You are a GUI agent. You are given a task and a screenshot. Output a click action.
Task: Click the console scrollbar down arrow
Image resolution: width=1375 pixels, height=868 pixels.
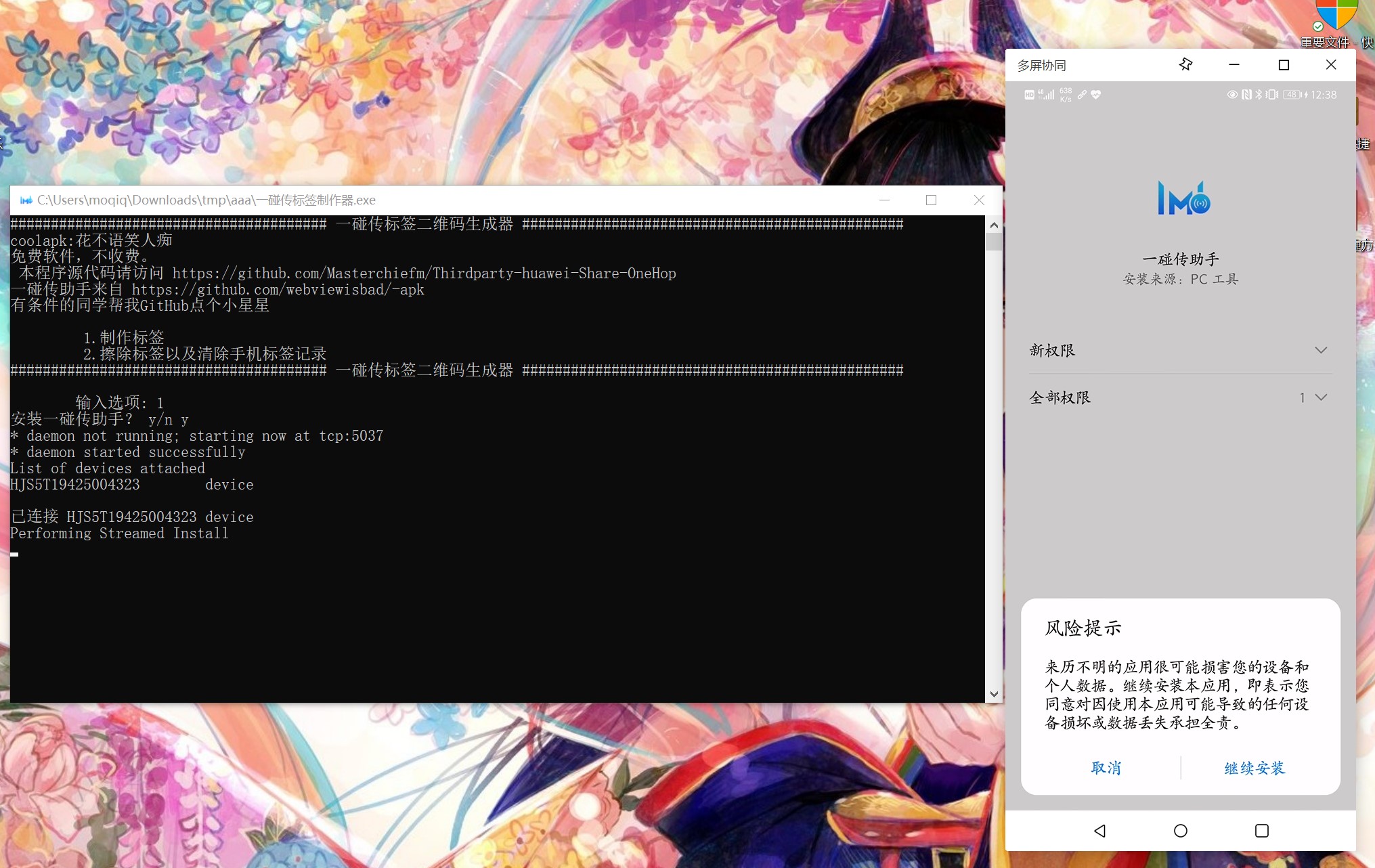pos(994,694)
